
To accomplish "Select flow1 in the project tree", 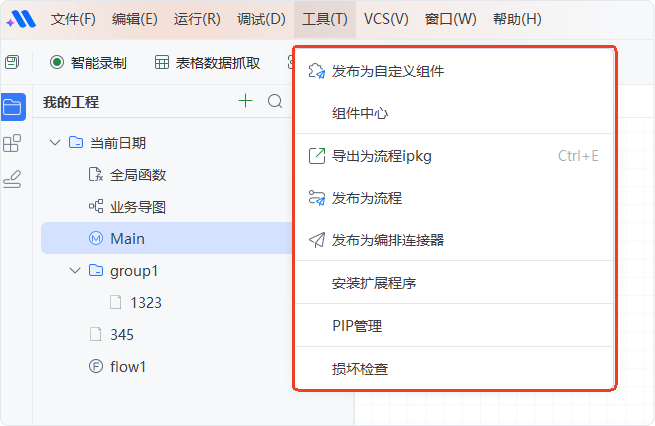I will coord(128,366).
